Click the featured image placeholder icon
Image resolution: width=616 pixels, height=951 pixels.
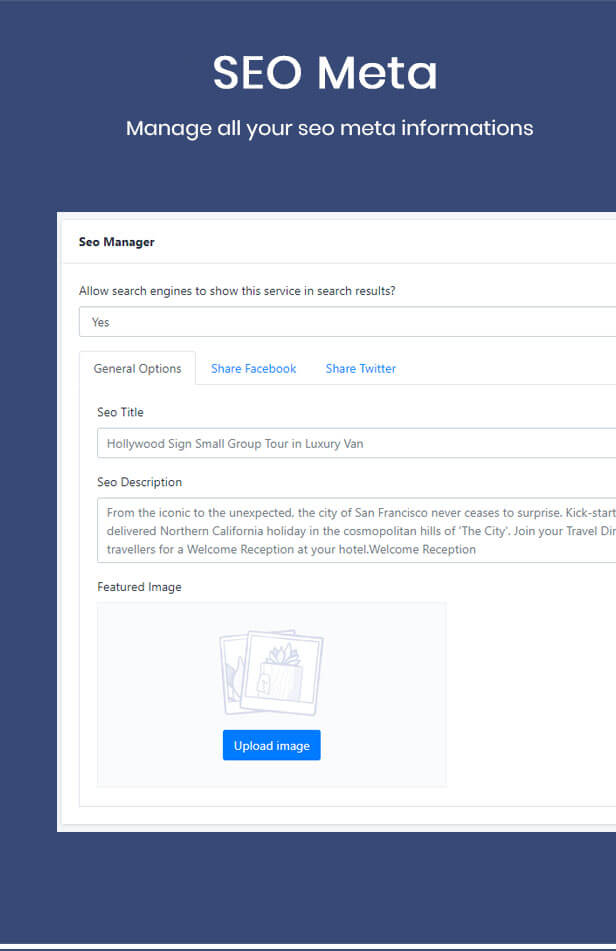click(271, 673)
